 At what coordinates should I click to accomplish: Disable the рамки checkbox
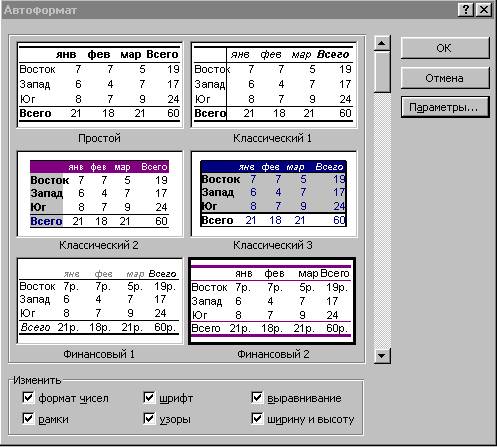[x=28, y=418]
